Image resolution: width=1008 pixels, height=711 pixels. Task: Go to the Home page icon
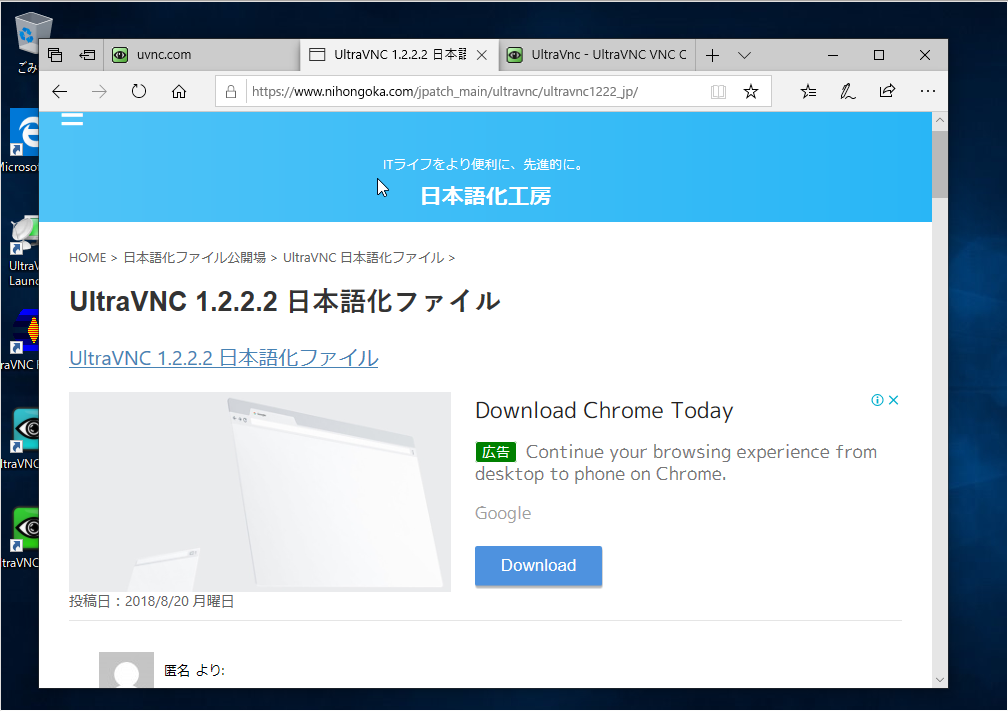click(179, 92)
